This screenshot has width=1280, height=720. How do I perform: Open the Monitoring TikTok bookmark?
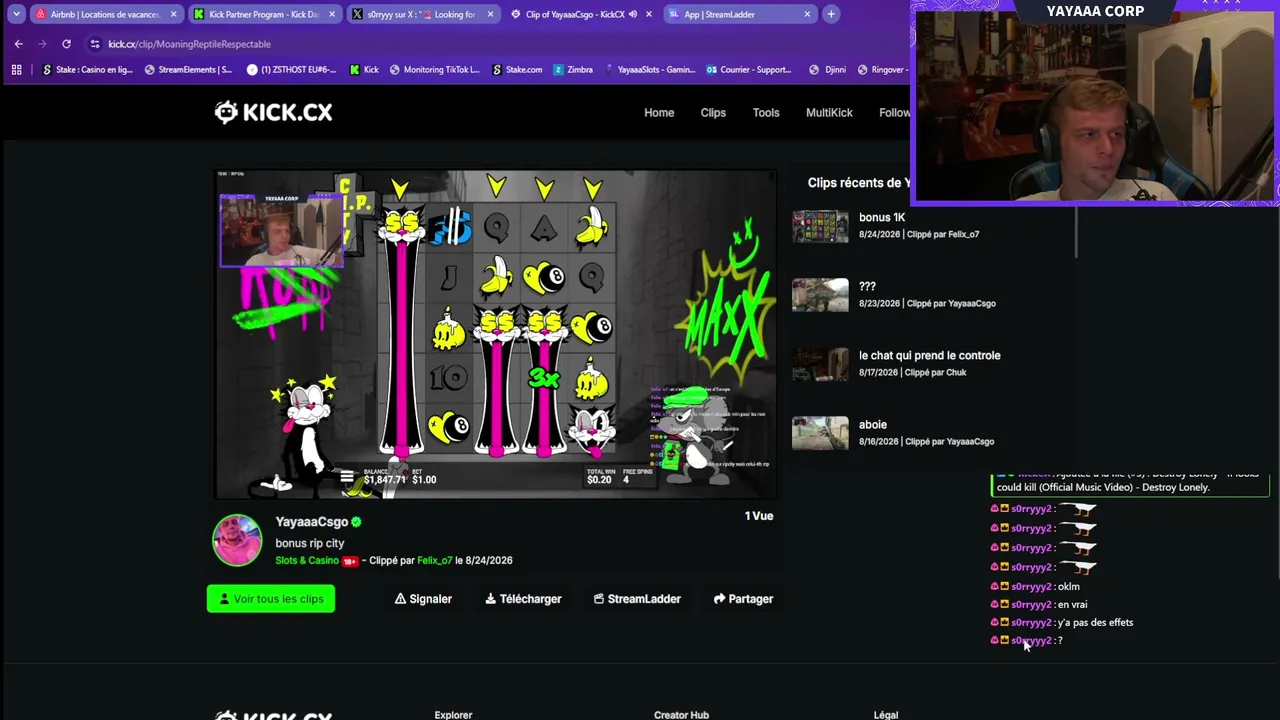click(x=435, y=70)
